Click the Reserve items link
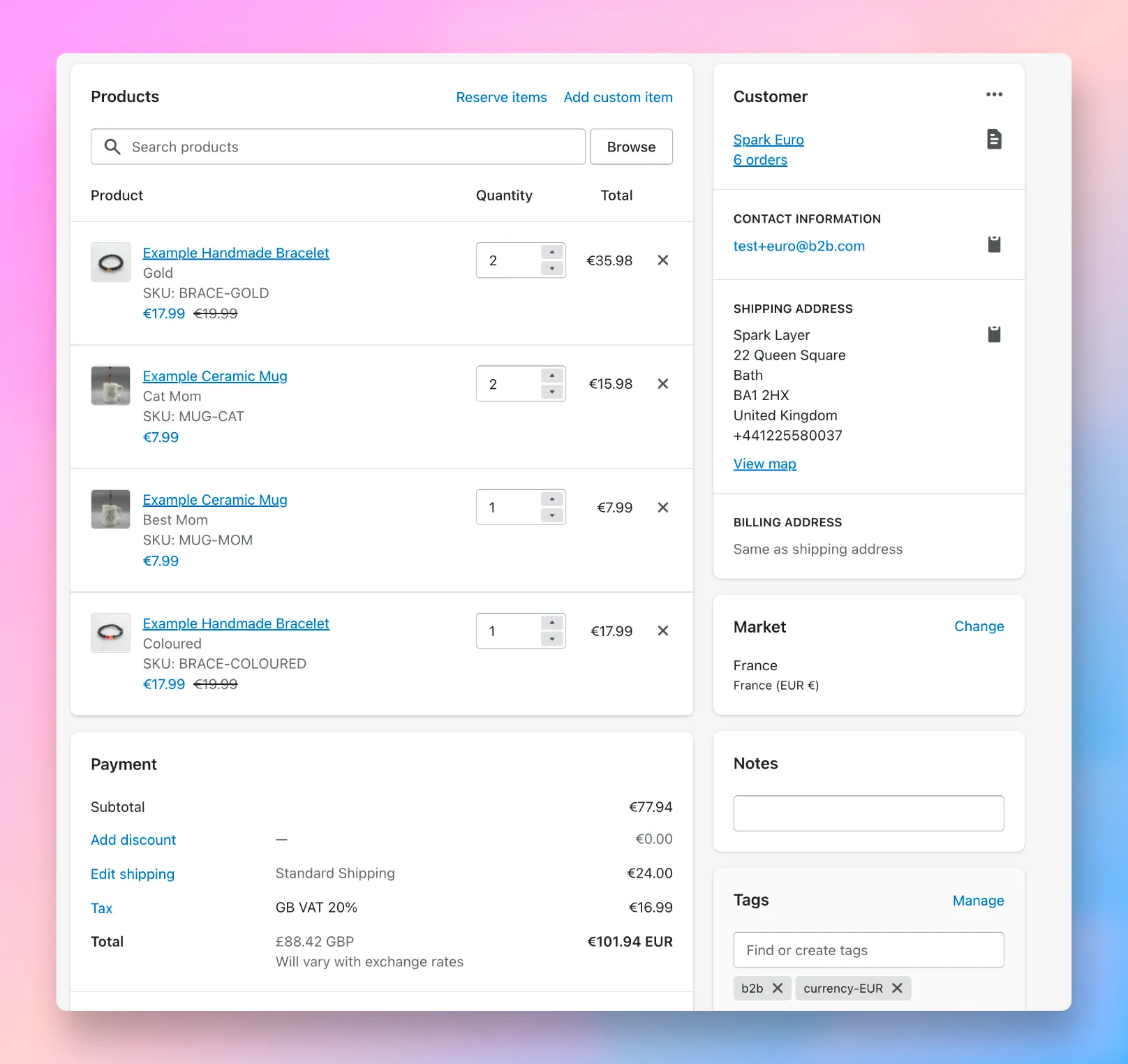The image size is (1128, 1064). (x=501, y=97)
